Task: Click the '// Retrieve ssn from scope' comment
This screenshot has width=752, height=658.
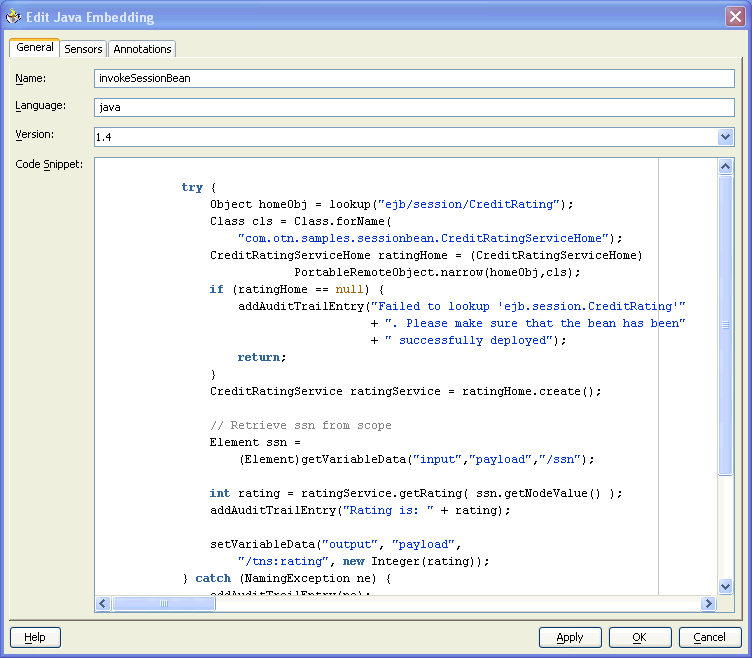Action: (301, 425)
